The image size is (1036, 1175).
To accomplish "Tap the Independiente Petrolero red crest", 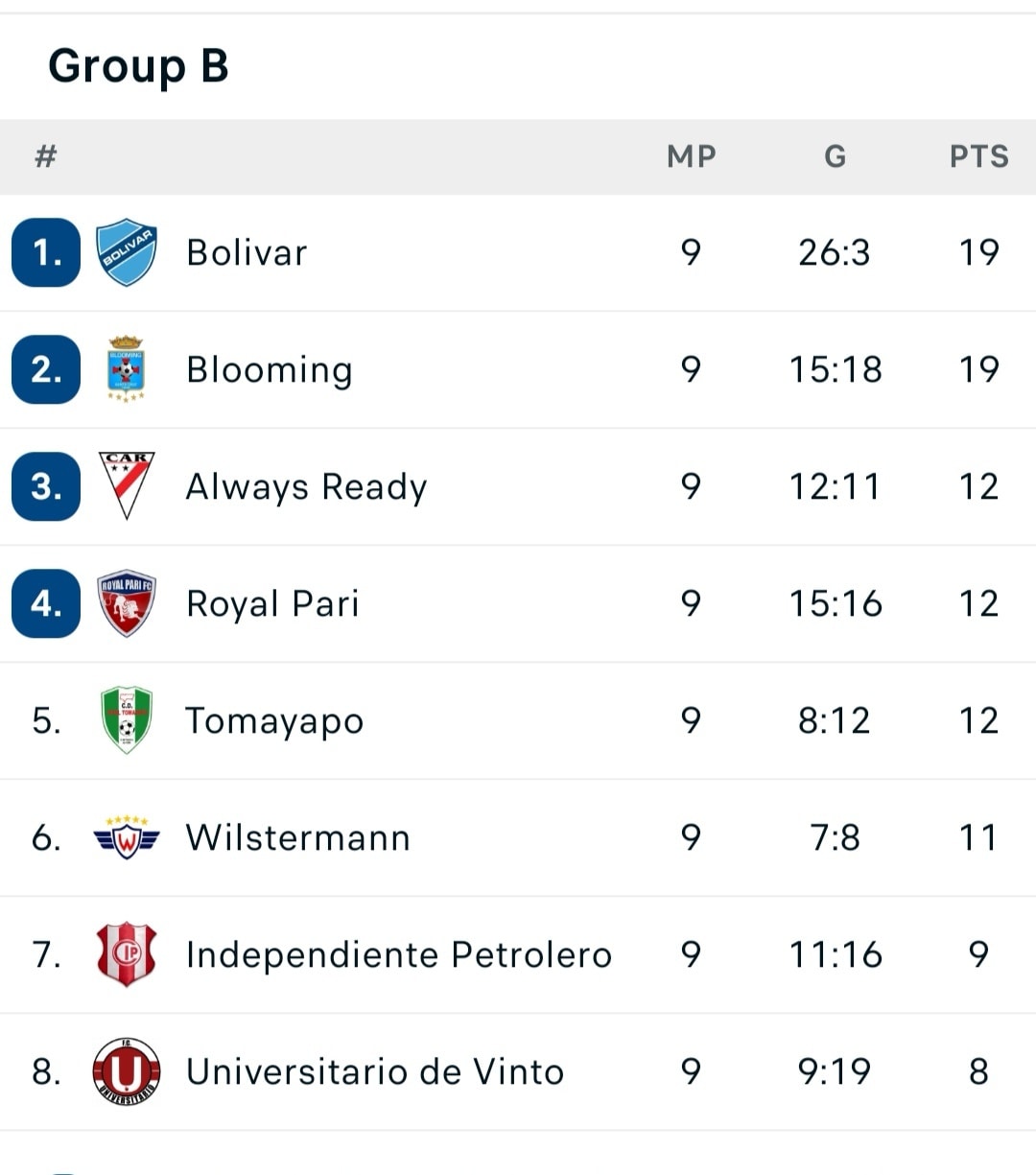I will tap(127, 954).
